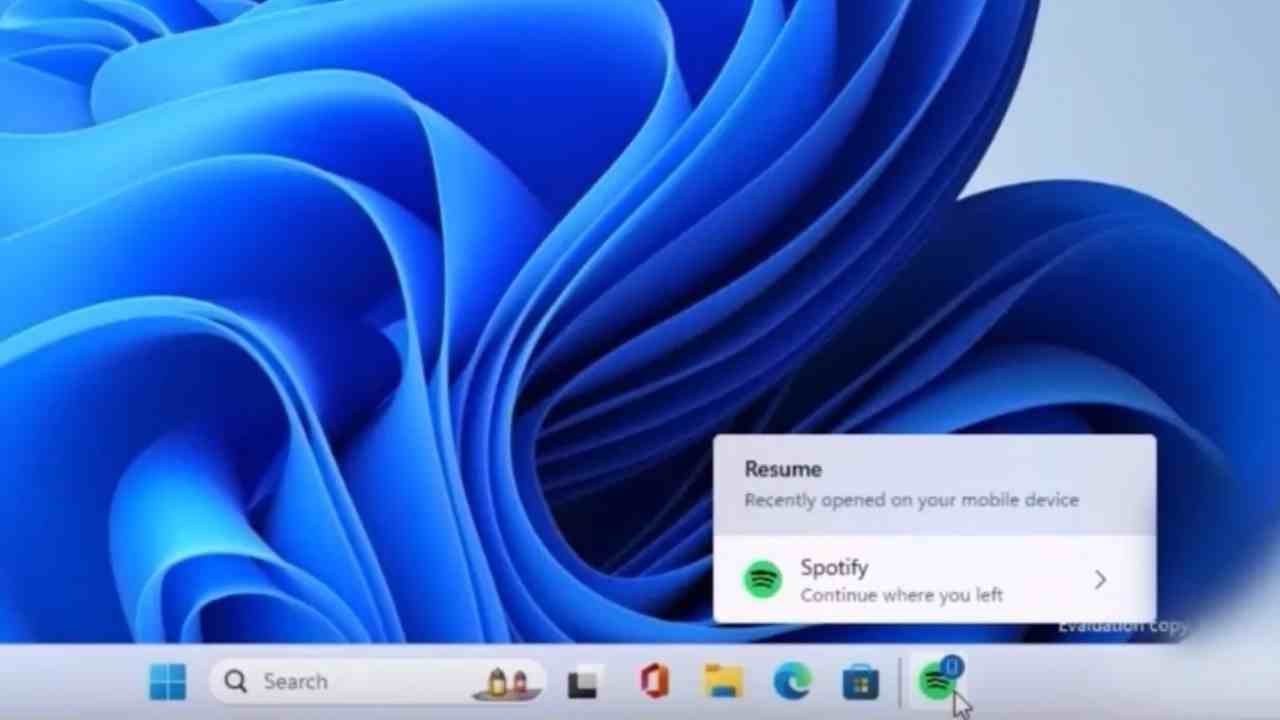
Task: Click the Resume flyout header
Action: [x=783, y=469]
